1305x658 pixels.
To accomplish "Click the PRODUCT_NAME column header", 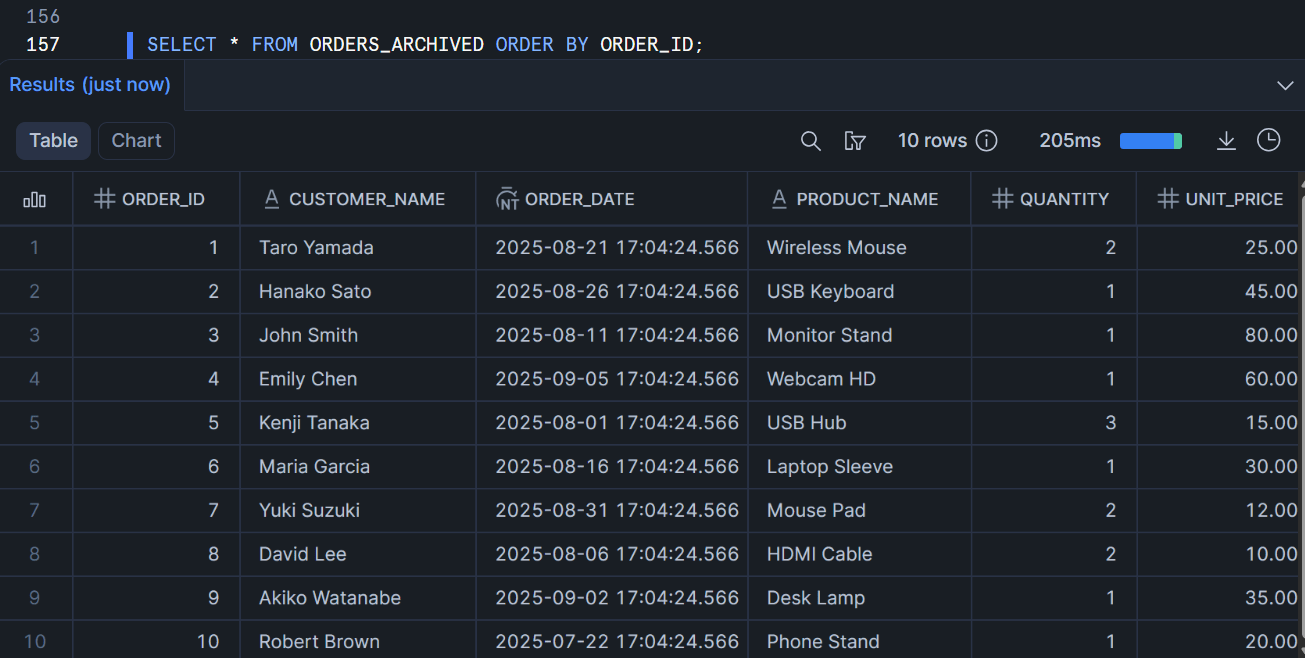I will tap(867, 199).
